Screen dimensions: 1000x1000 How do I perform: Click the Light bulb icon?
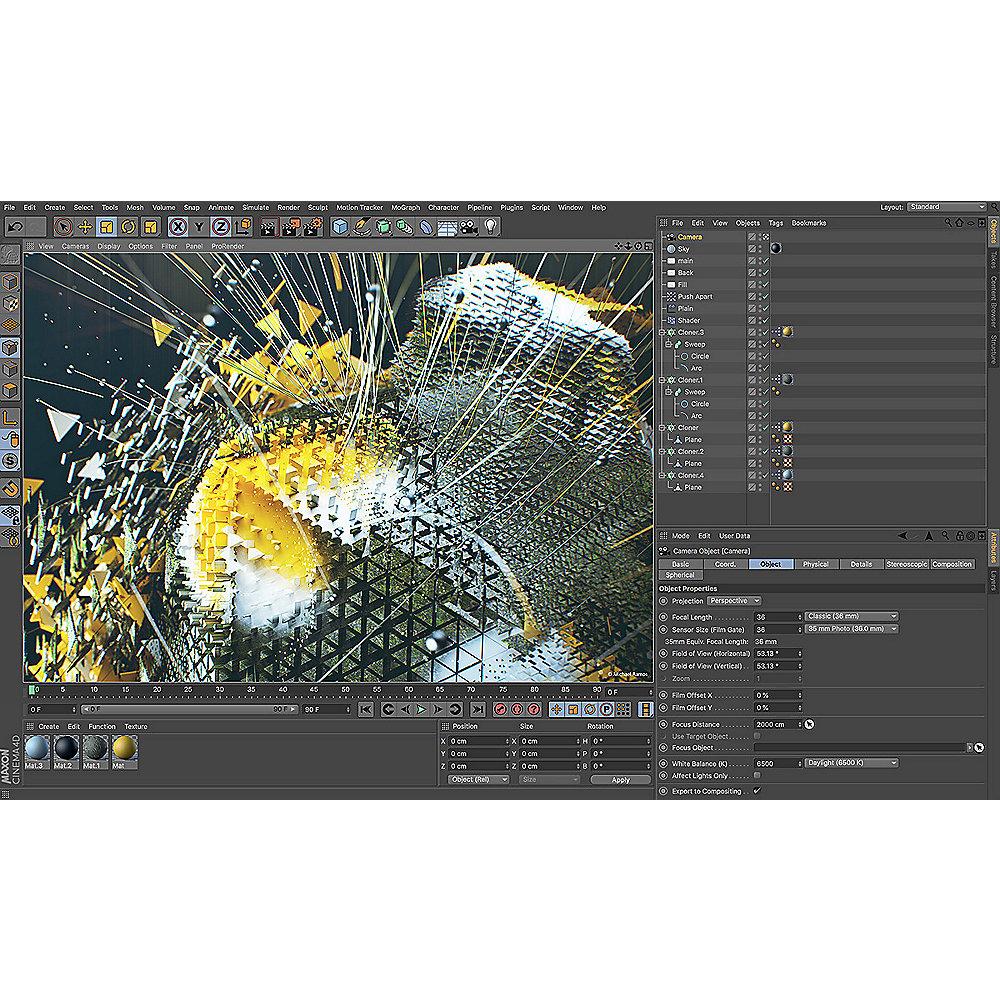(490, 227)
